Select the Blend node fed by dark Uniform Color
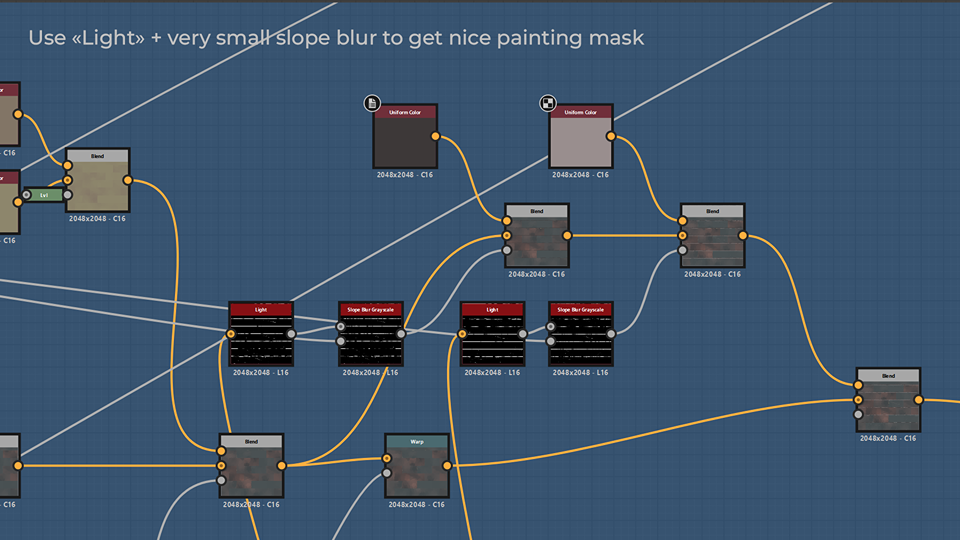 tap(536, 236)
